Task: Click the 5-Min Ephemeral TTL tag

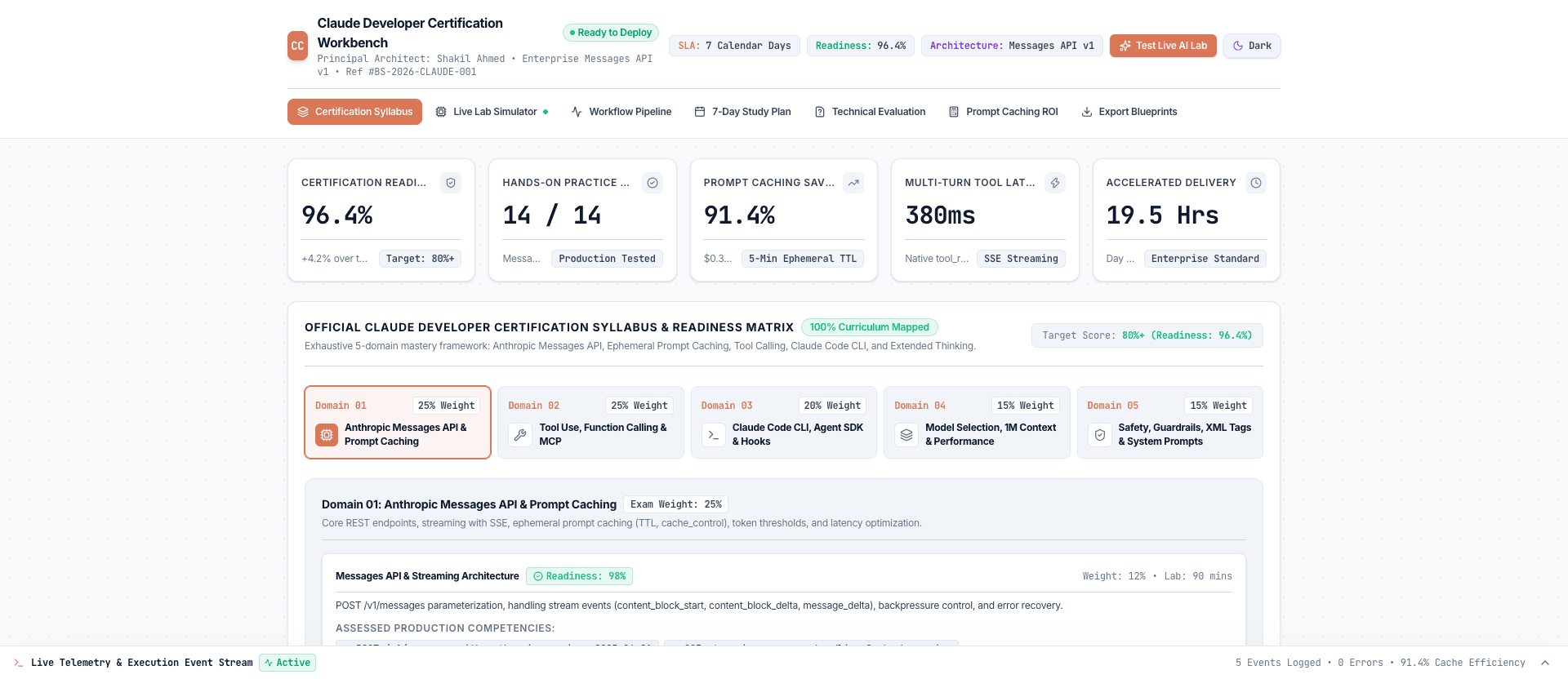Action: pyautogui.click(x=803, y=259)
